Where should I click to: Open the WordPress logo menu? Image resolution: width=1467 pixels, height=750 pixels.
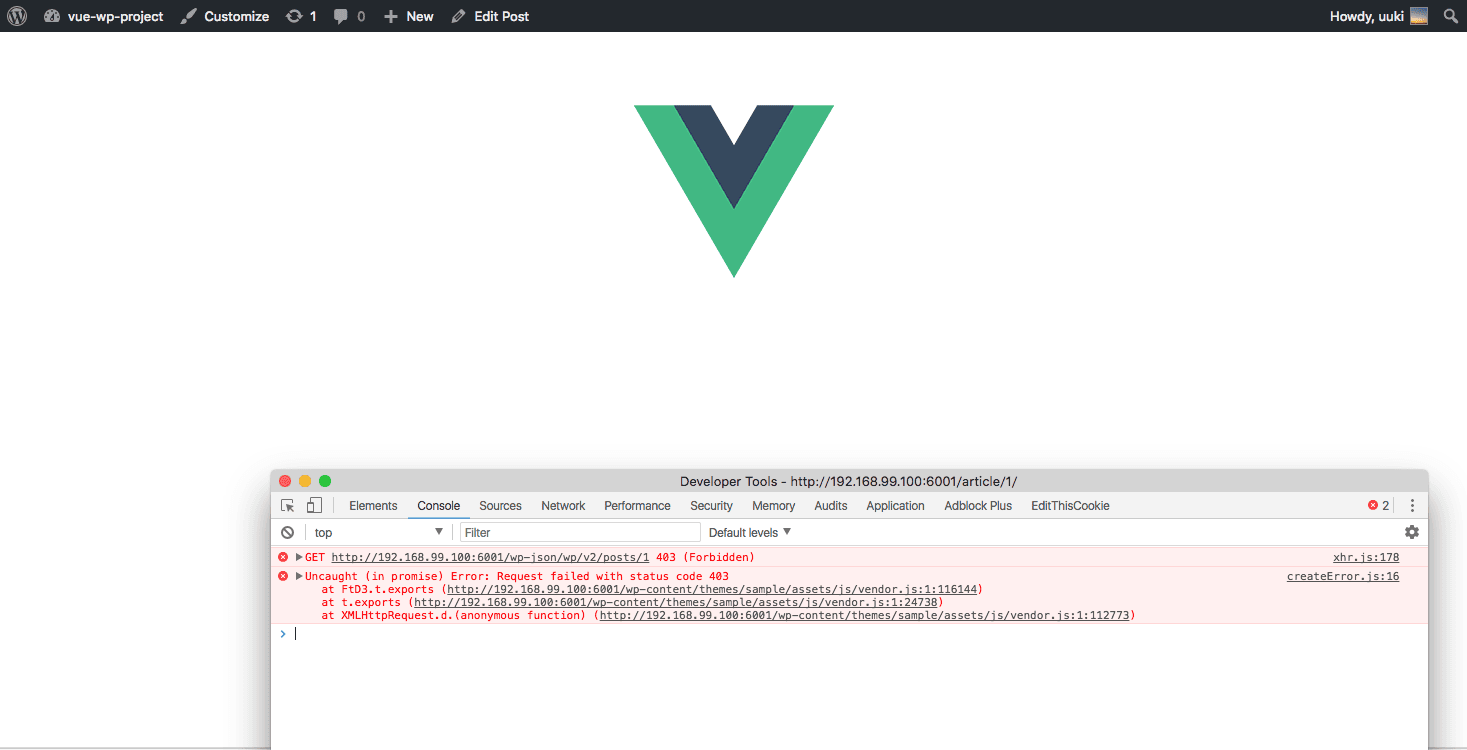click(17, 16)
